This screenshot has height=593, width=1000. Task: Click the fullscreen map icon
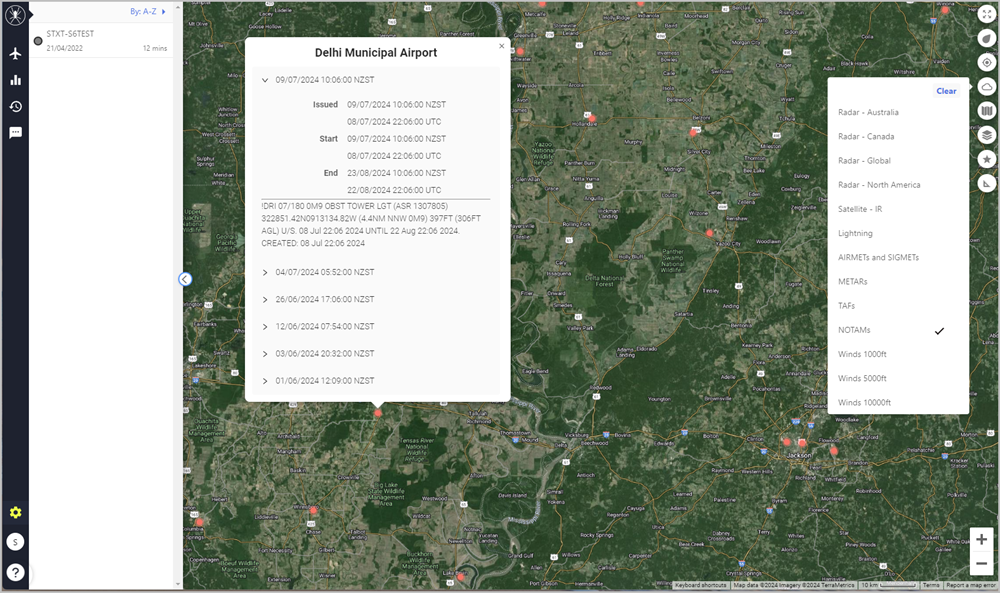pos(987,14)
